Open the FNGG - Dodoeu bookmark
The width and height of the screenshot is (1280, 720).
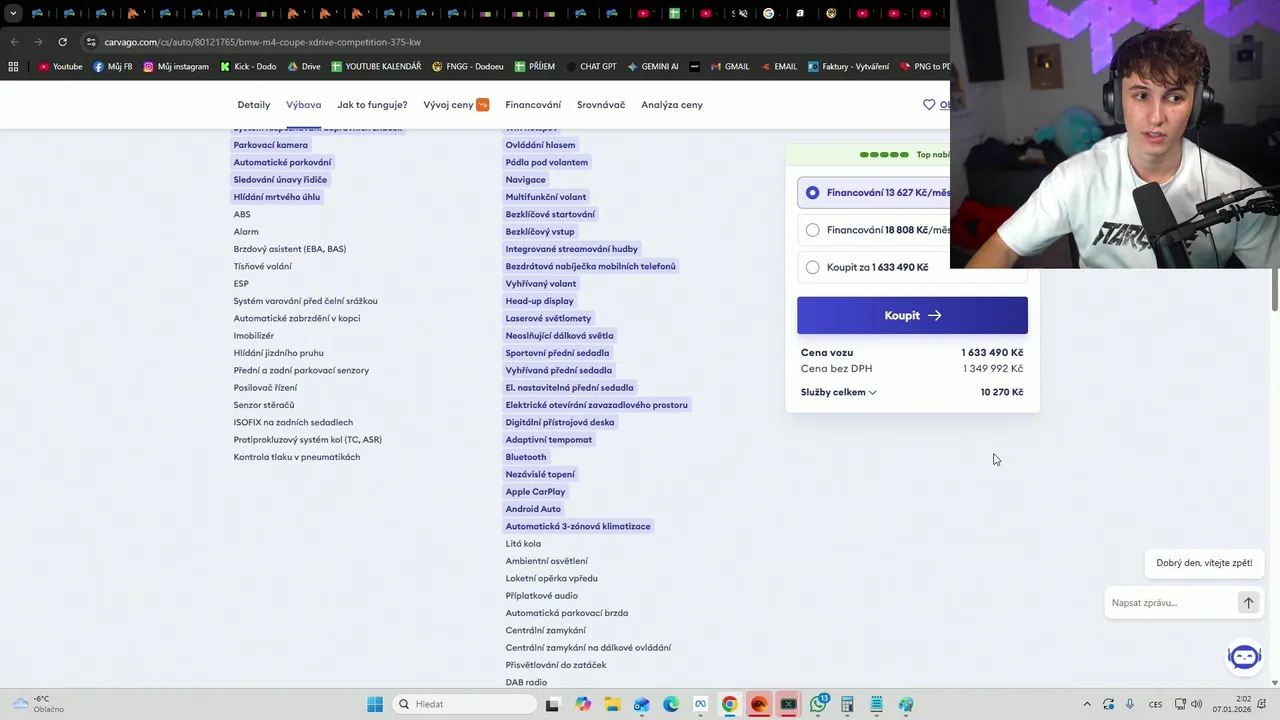(x=468, y=67)
